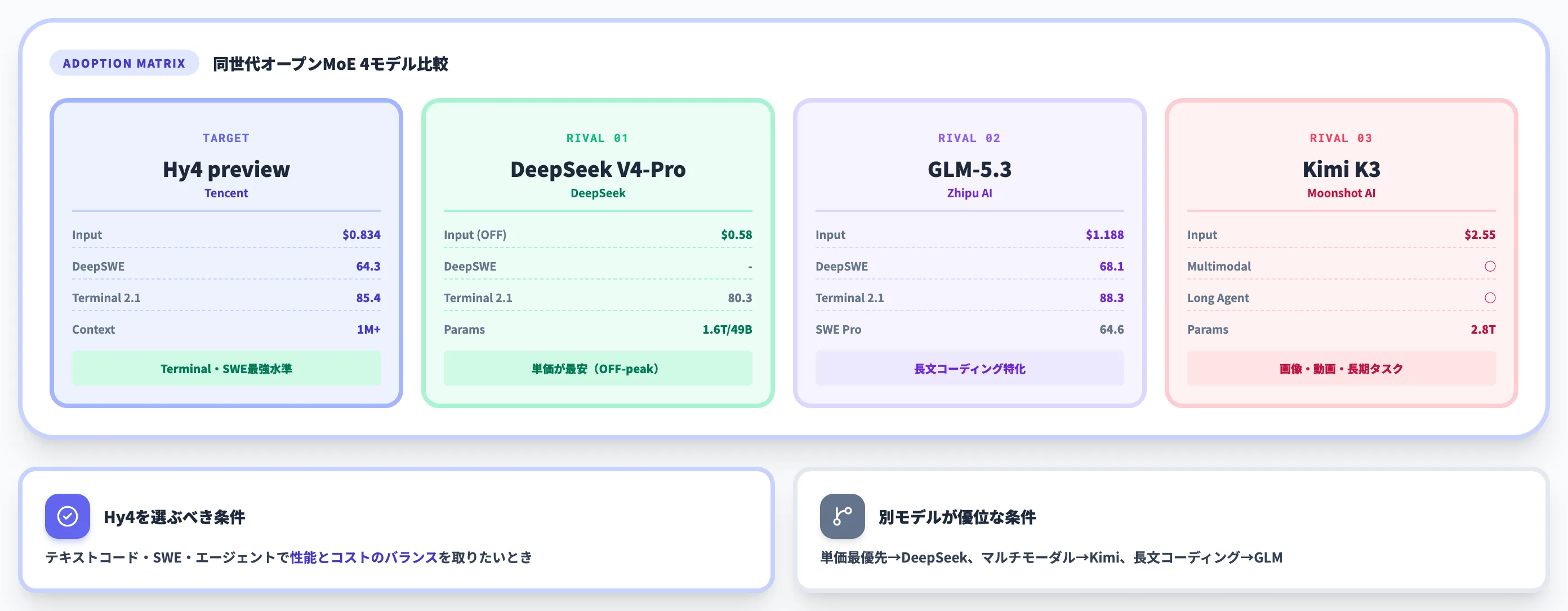
Task: Click the highlighted 性能とコストのバランス text
Action: 364,557
